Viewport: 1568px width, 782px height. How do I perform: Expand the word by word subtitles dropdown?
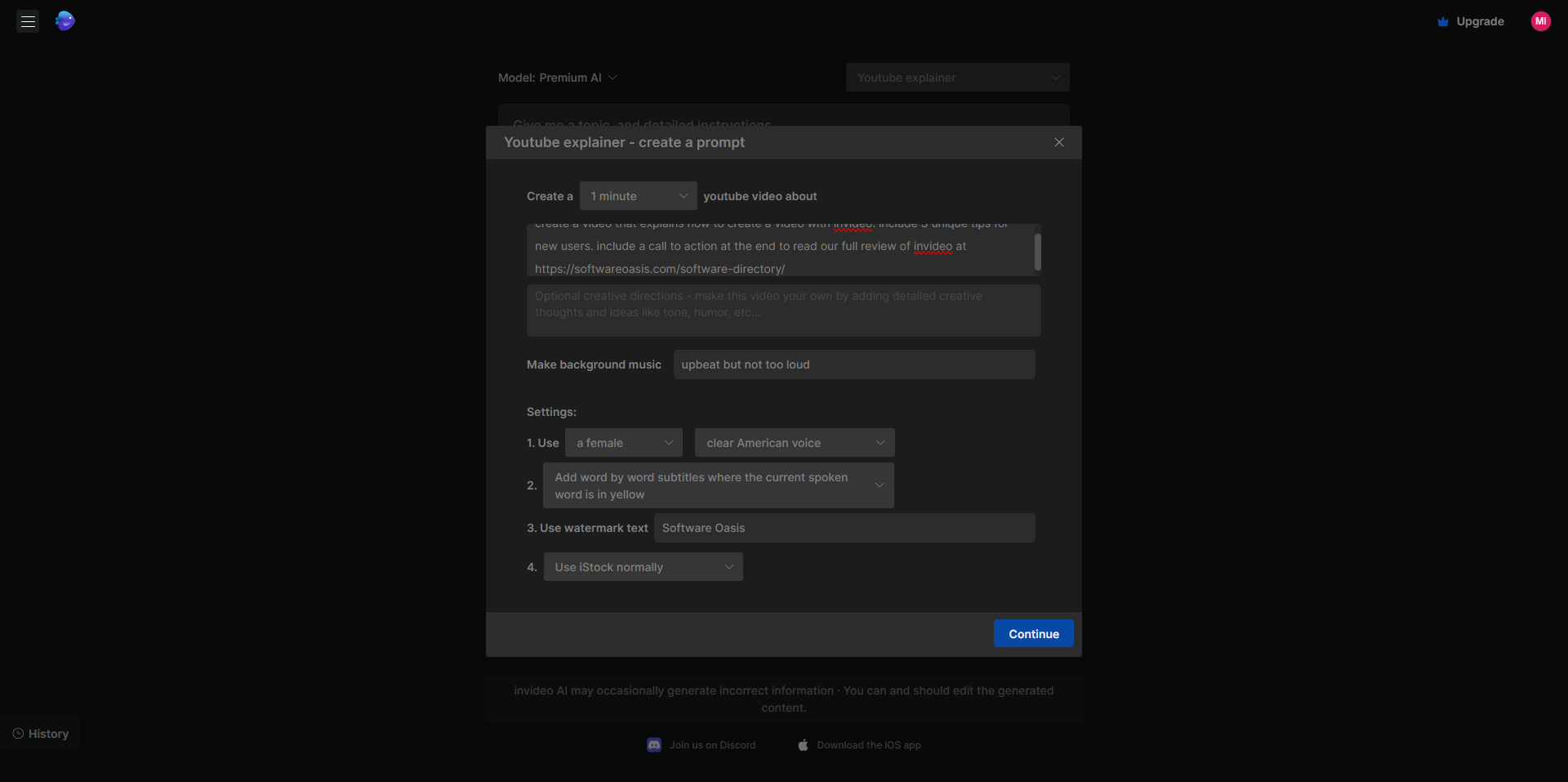[718, 485]
